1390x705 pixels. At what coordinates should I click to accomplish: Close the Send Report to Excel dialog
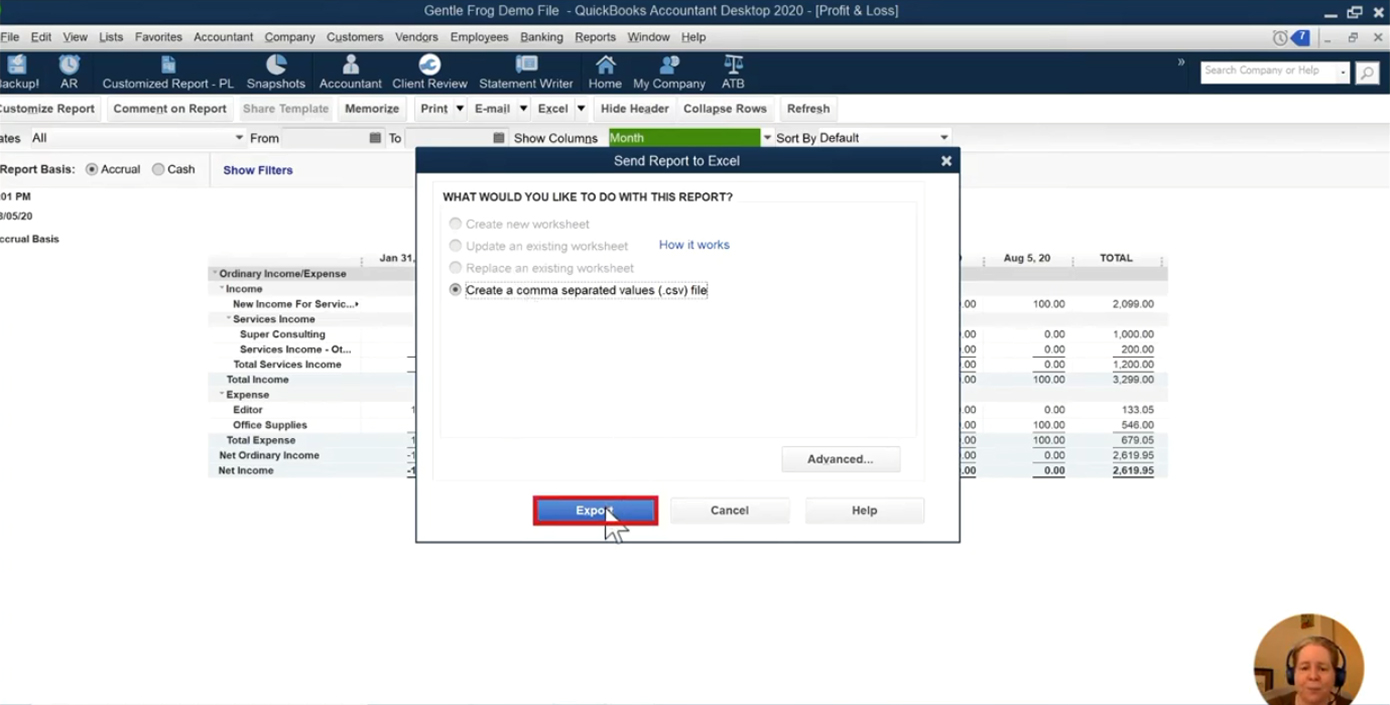pyautogui.click(x=946, y=161)
